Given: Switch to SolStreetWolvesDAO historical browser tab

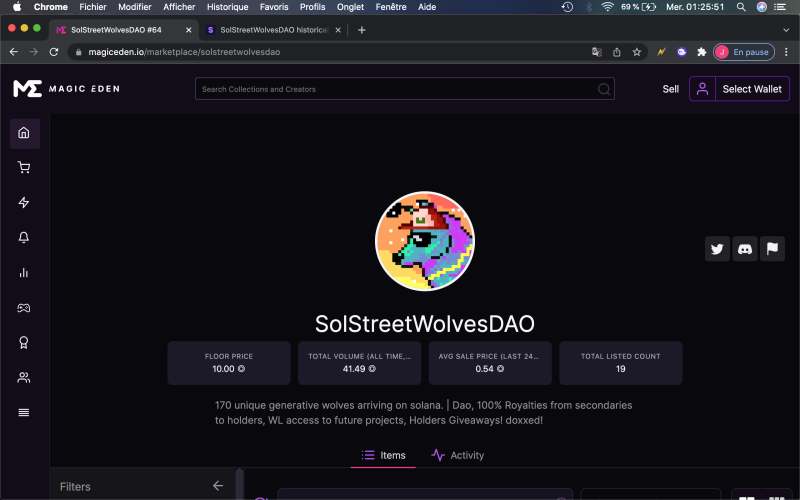Looking at the screenshot, I should [273, 30].
